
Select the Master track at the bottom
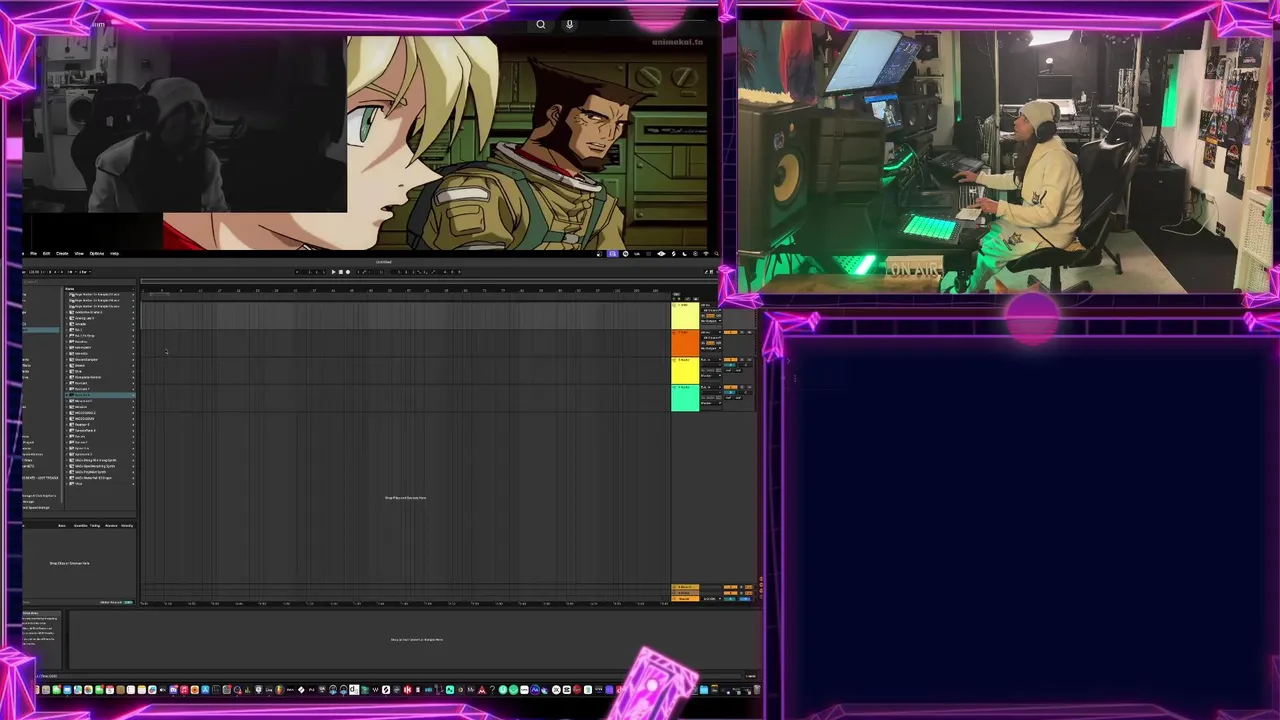click(685, 599)
